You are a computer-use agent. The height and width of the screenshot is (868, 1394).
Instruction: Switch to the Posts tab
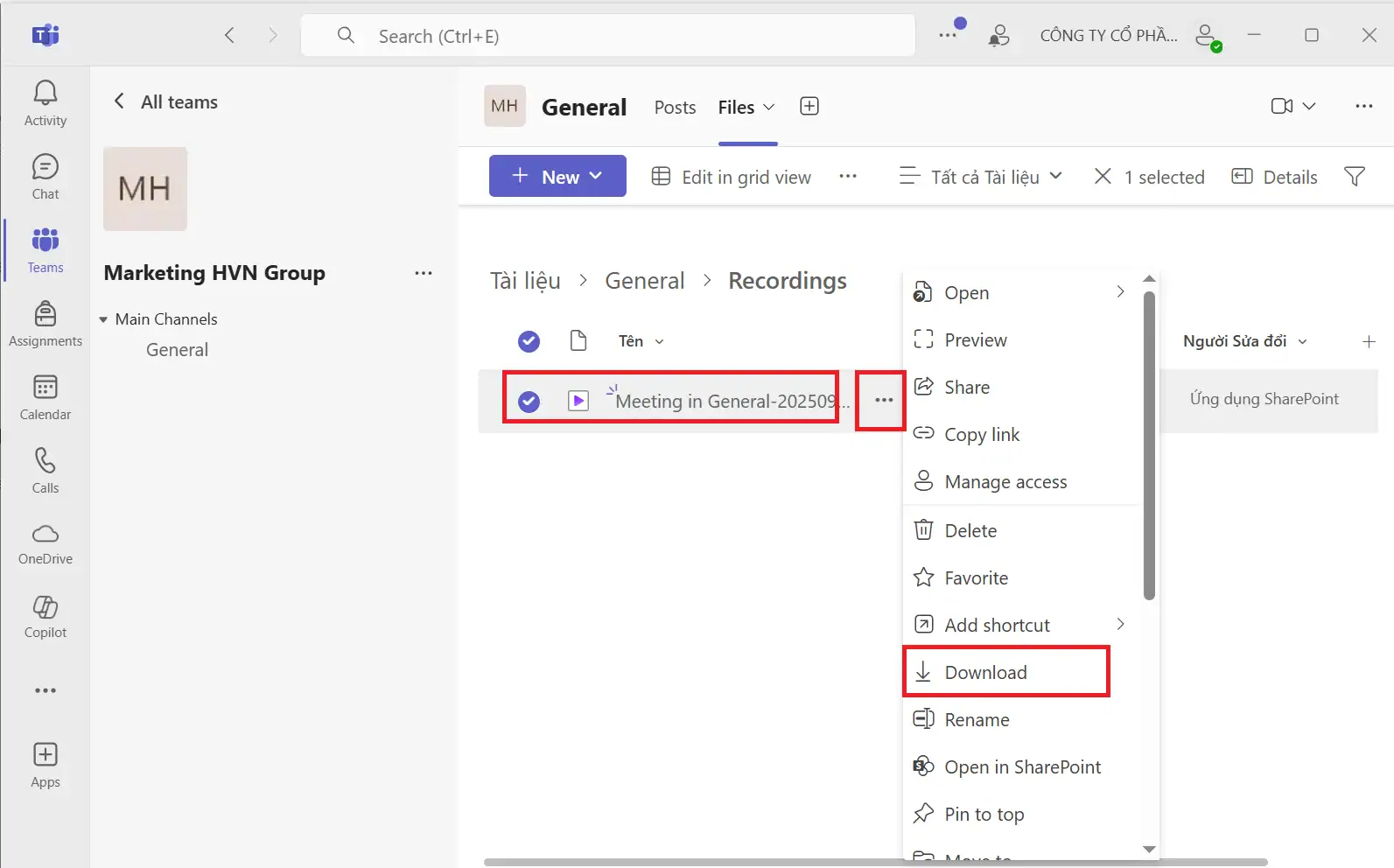675,108
